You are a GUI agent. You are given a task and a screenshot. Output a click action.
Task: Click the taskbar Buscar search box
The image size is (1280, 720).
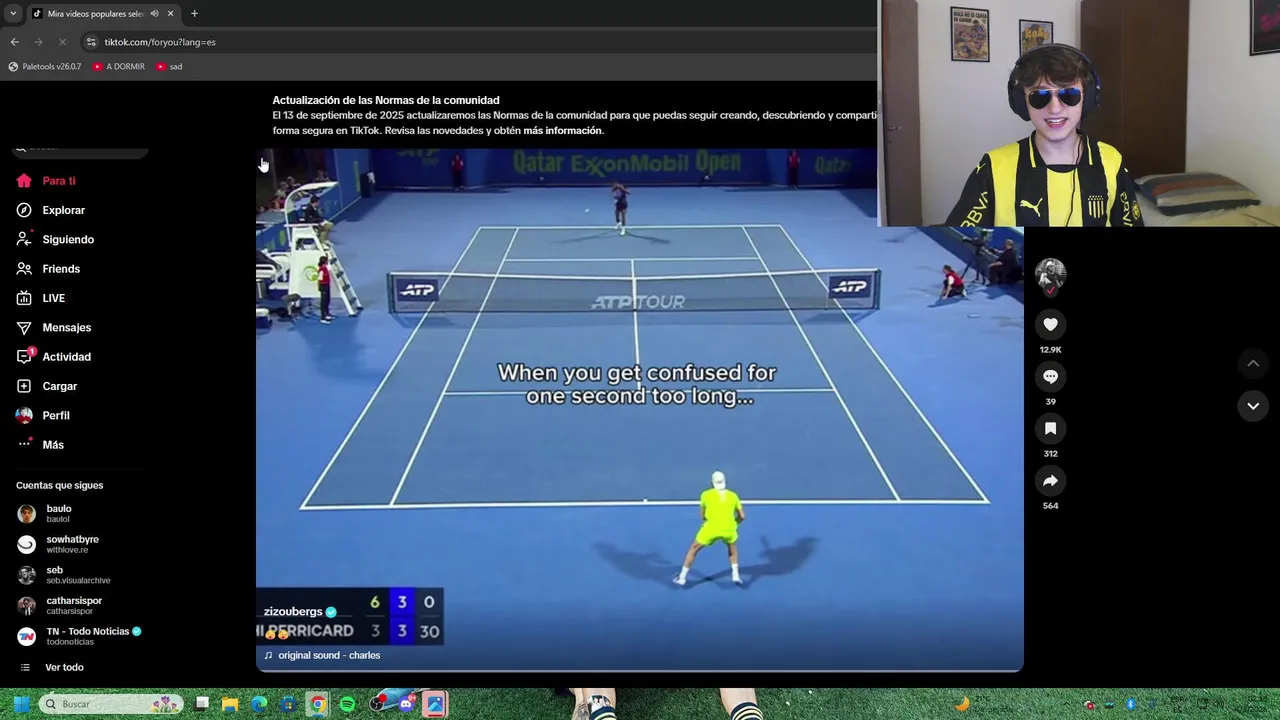coord(111,704)
